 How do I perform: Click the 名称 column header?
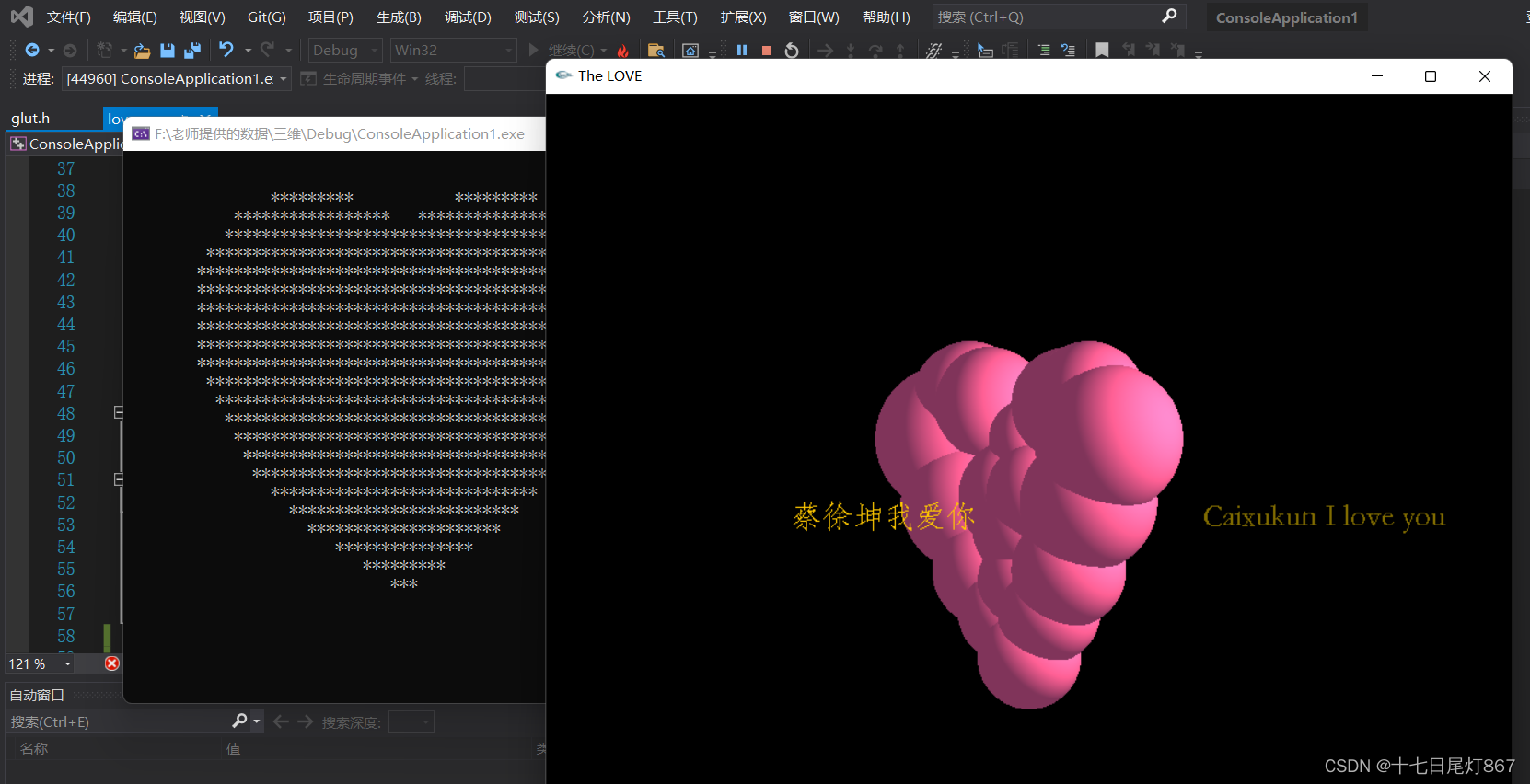pos(34,748)
